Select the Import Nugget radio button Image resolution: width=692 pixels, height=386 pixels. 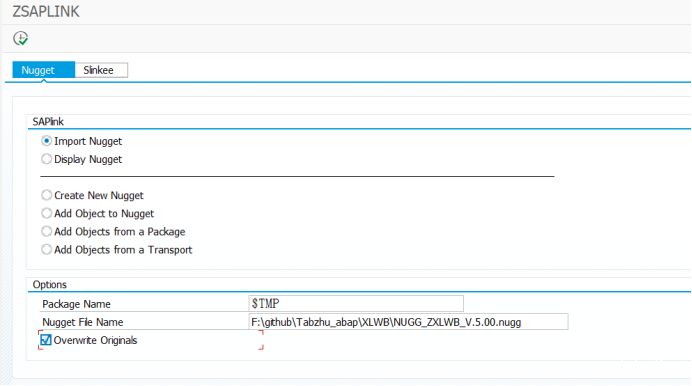pyautogui.click(x=46, y=141)
